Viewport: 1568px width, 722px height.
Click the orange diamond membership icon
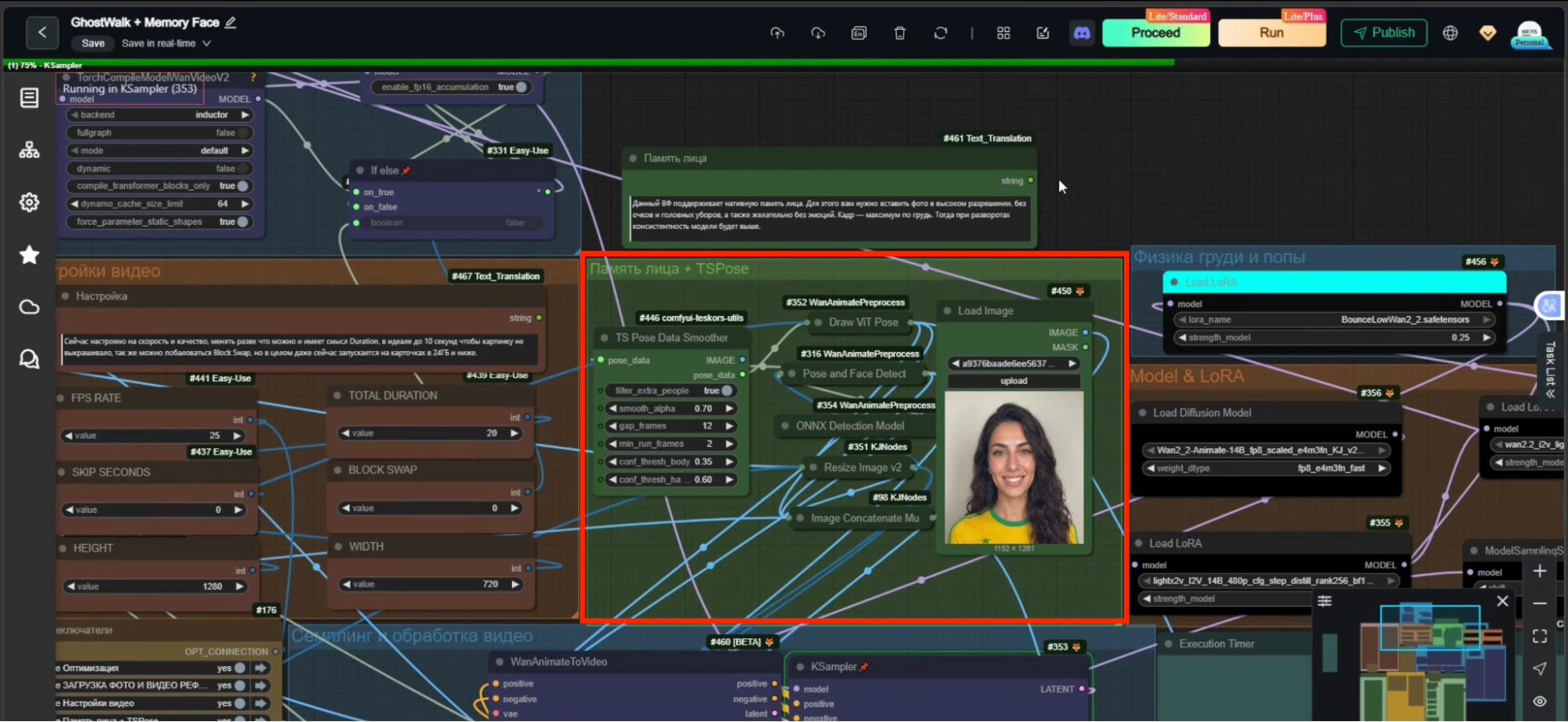(1487, 33)
